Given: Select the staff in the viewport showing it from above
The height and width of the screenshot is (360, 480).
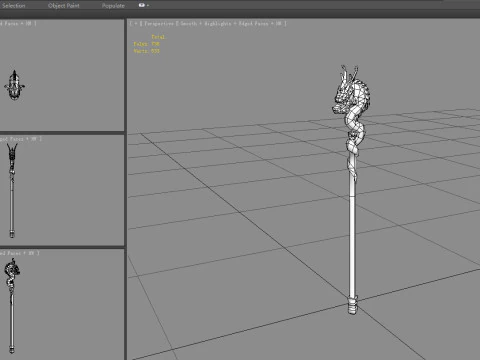Looking at the screenshot, I should tap(14, 85).
